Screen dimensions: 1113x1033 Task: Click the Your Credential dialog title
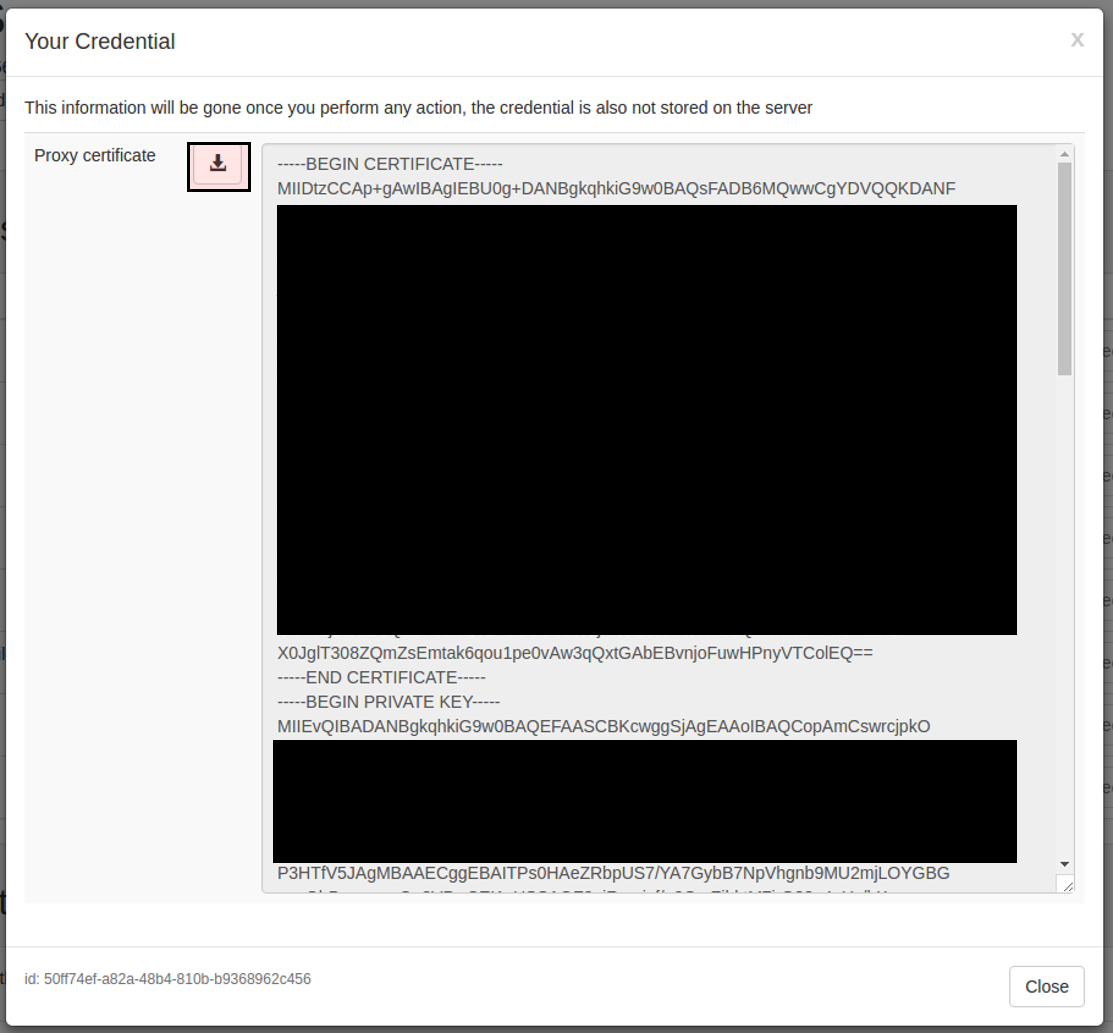tap(99, 41)
